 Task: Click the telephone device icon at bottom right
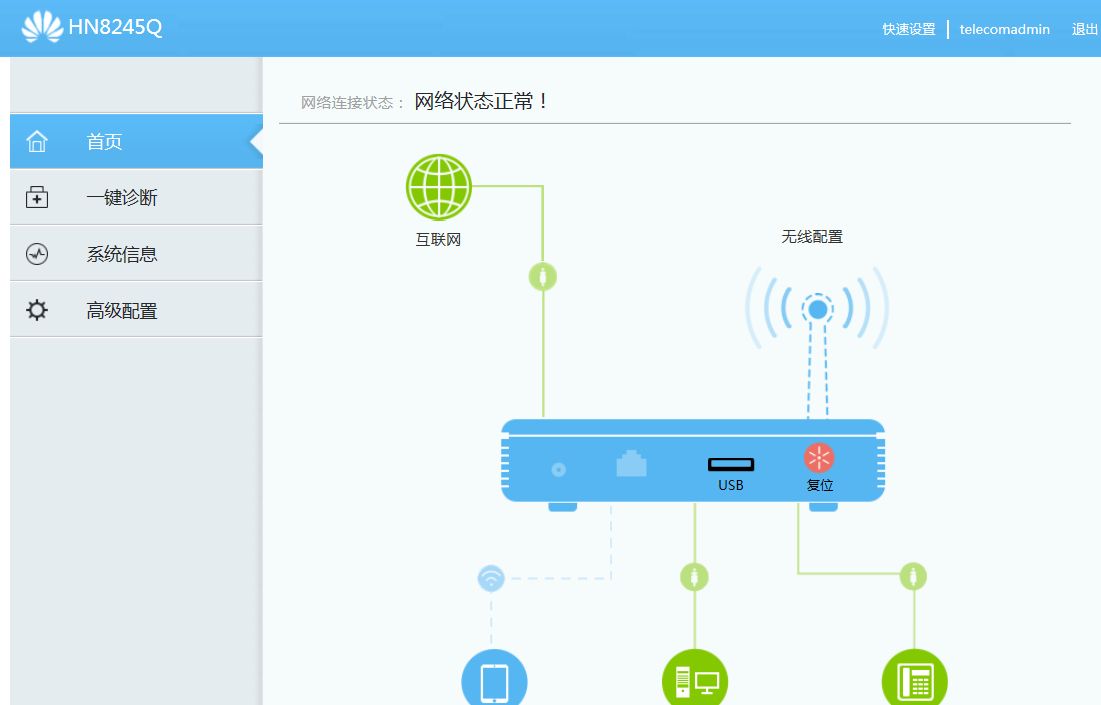(x=914, y=681)
